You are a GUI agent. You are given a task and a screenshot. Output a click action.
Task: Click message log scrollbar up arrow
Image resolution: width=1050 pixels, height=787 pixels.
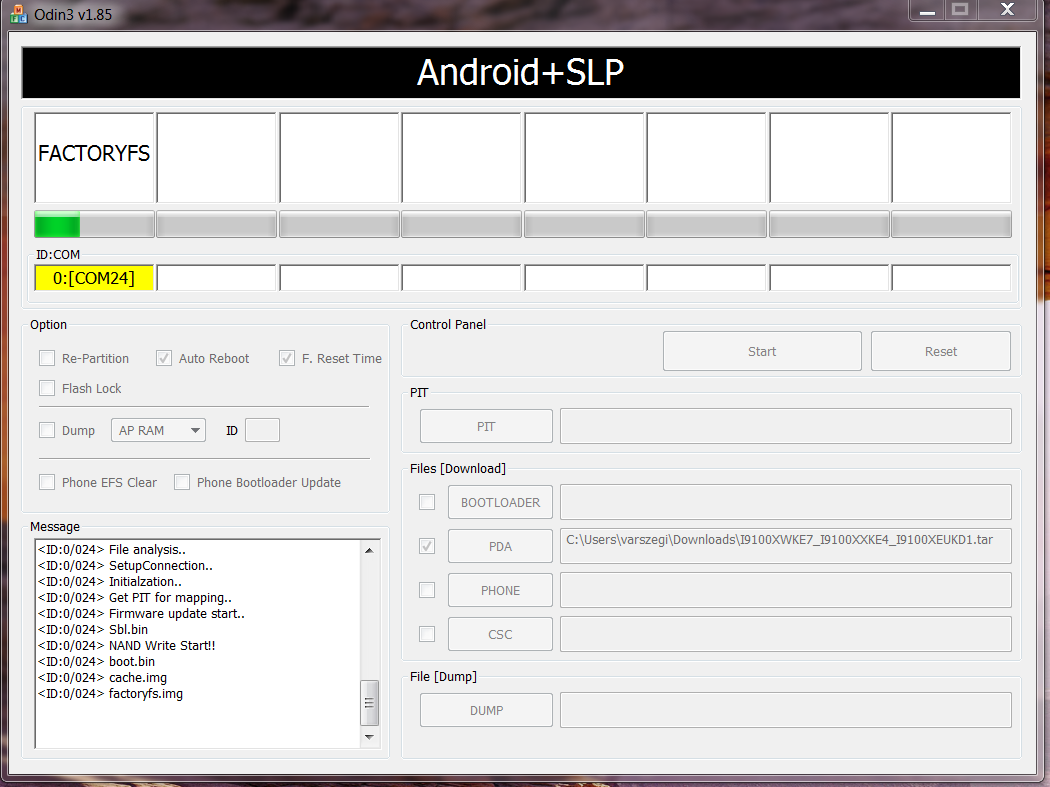coord(370,551)
